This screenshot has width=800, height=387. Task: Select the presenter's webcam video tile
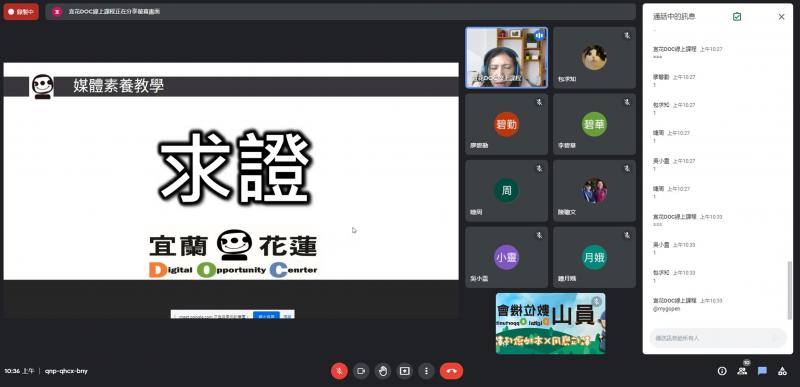pyautogui.click(x=507, y=58)
